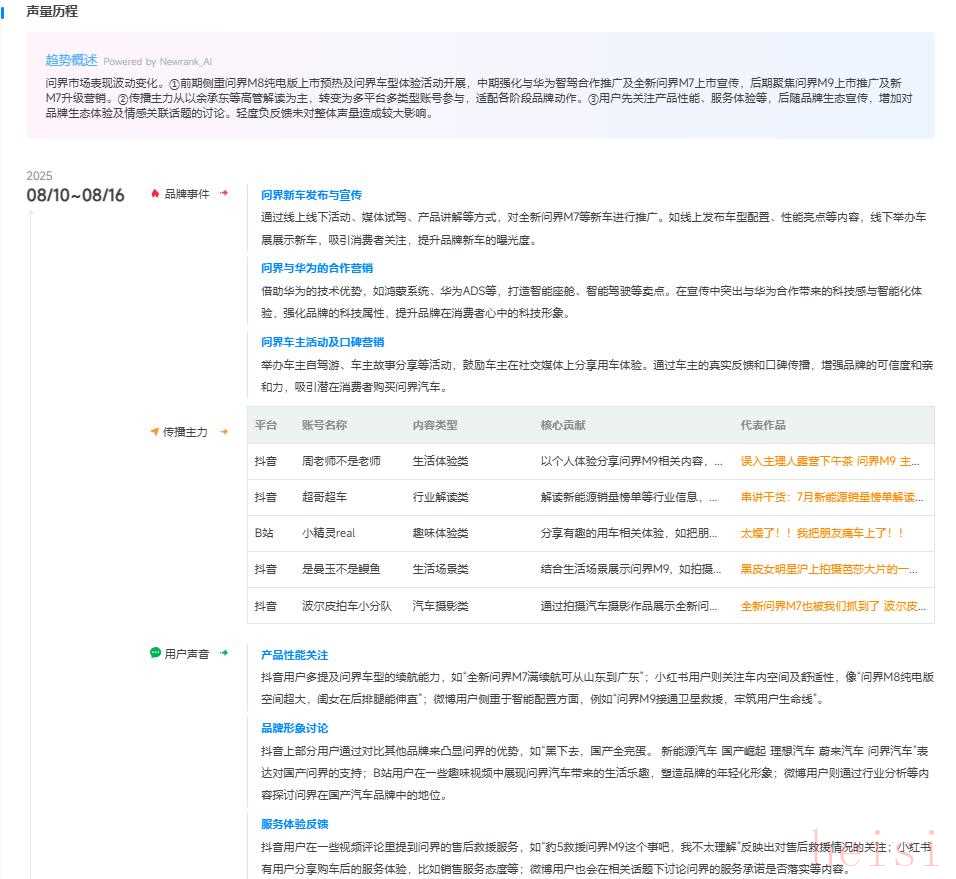The image size is (956, 879).
Task: Click the 代表作品 column header
Action: (x=763, y=425)
